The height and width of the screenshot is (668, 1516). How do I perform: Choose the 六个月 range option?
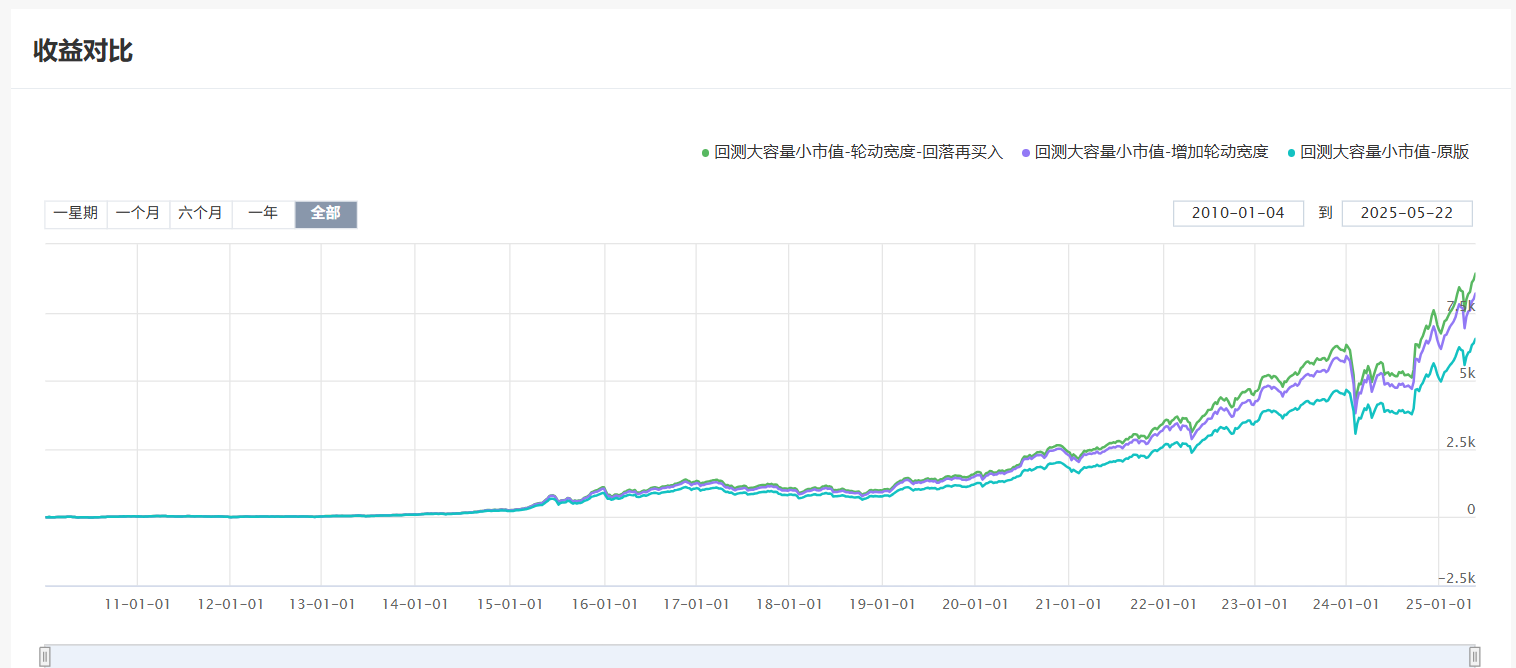[x=201, y=214]
